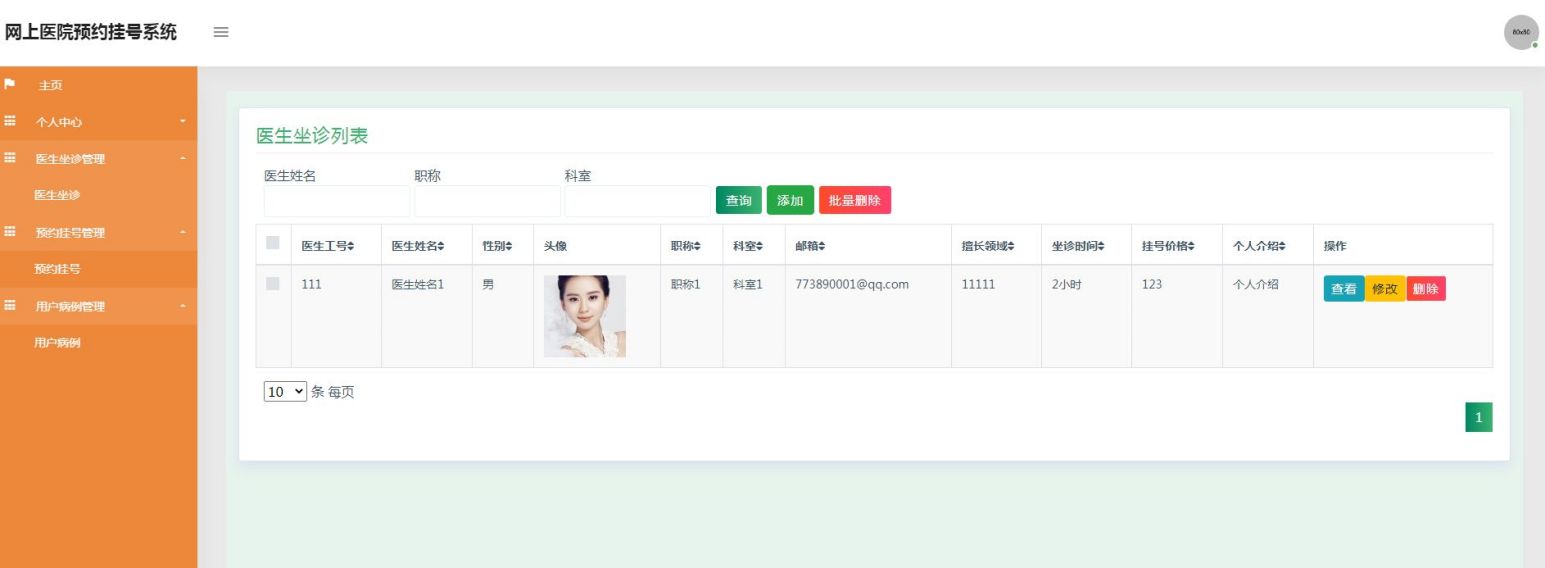
Task: Click the grid icon beside 用户病例管理
Action: tap(10, 306)
